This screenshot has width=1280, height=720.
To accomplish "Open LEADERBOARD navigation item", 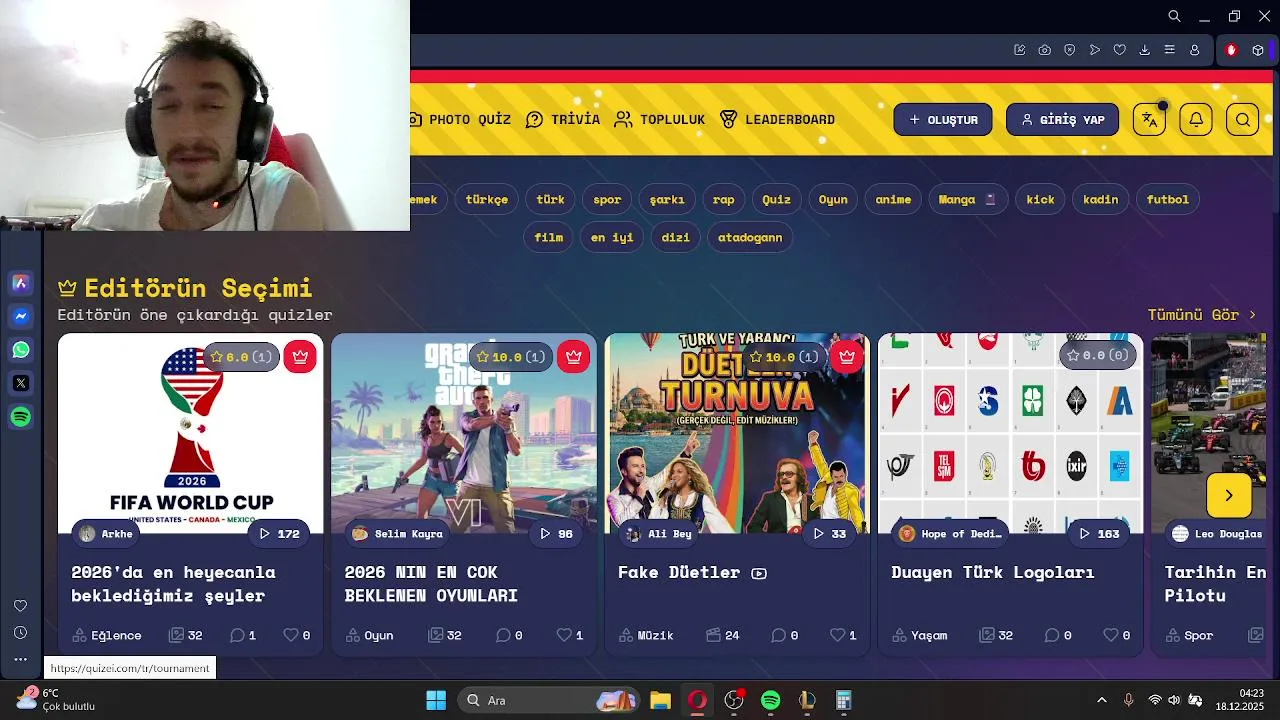I will tap(777, 120).
